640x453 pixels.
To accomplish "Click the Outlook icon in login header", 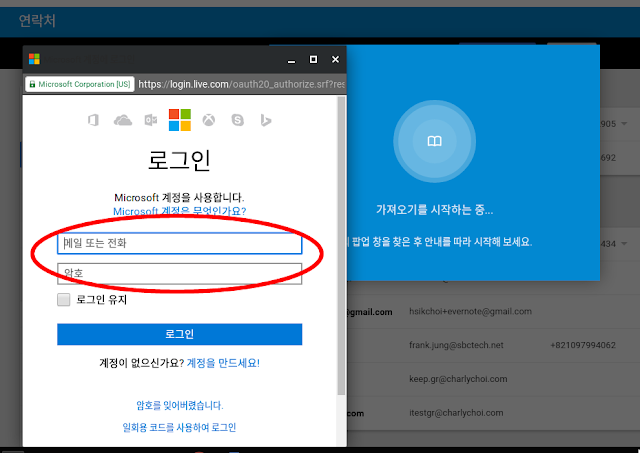I will 151,120.
